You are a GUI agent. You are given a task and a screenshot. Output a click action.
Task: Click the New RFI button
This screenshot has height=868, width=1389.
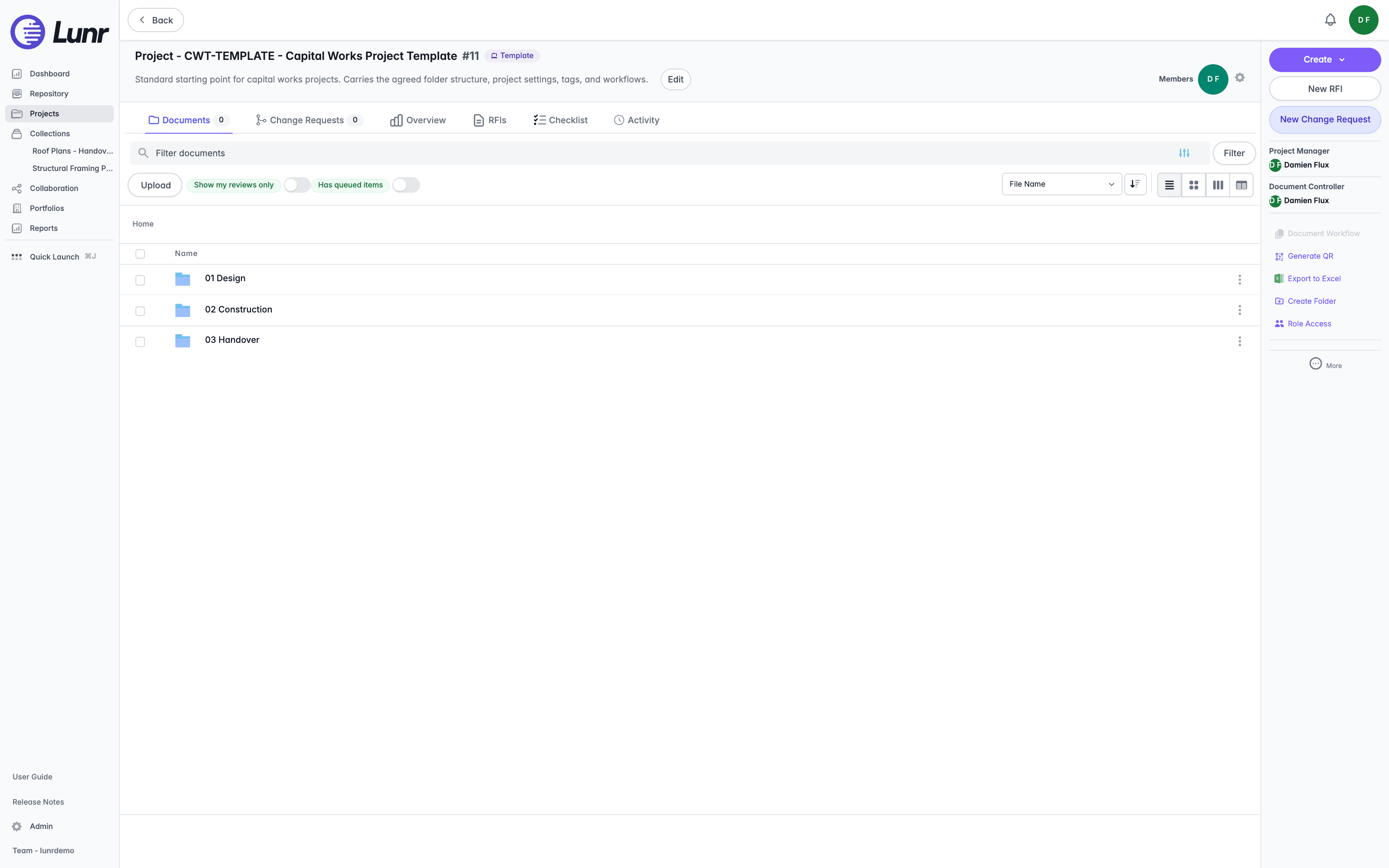[1325, 89]
